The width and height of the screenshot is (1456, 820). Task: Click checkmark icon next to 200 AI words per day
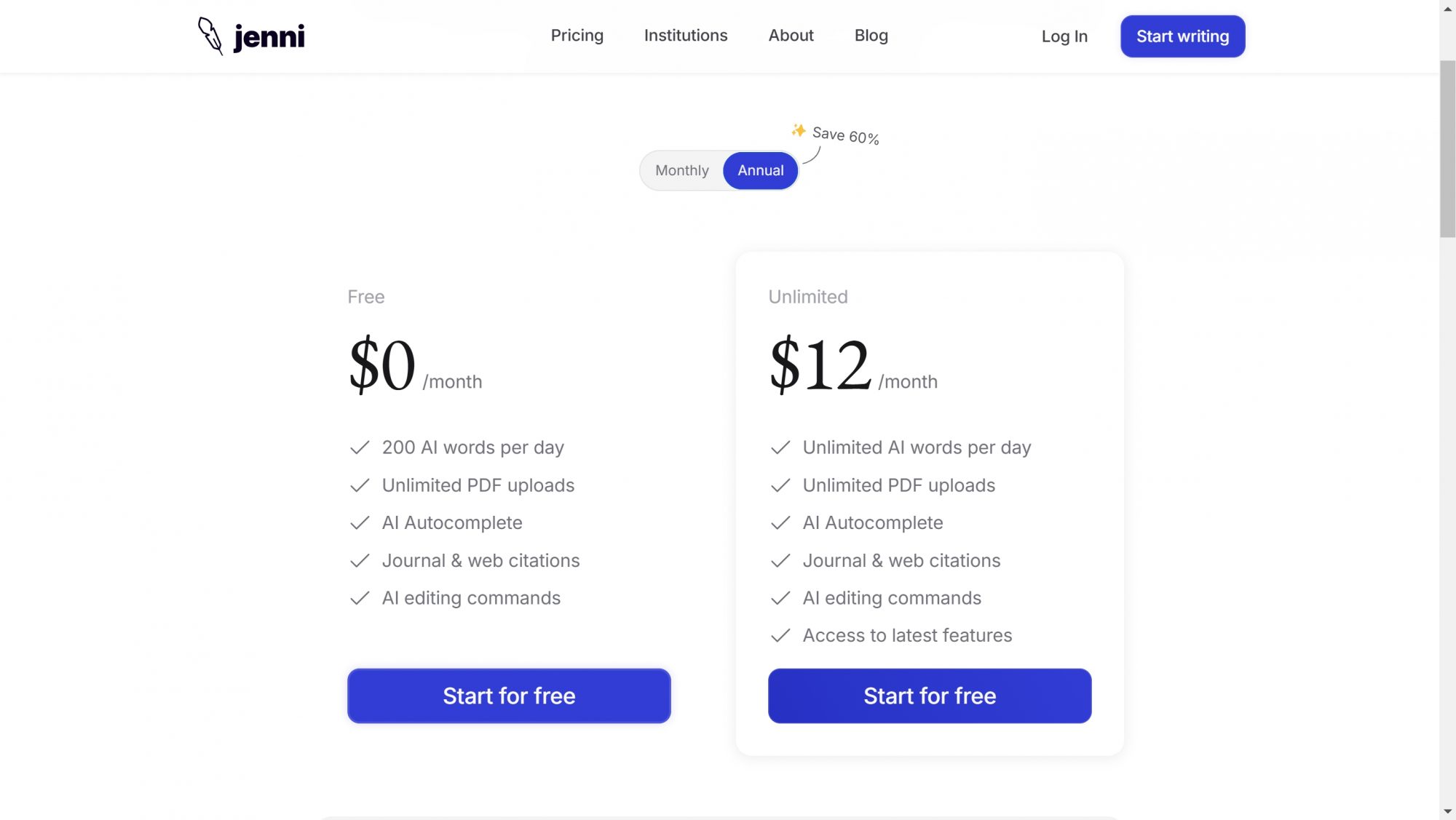coord(360,447)
